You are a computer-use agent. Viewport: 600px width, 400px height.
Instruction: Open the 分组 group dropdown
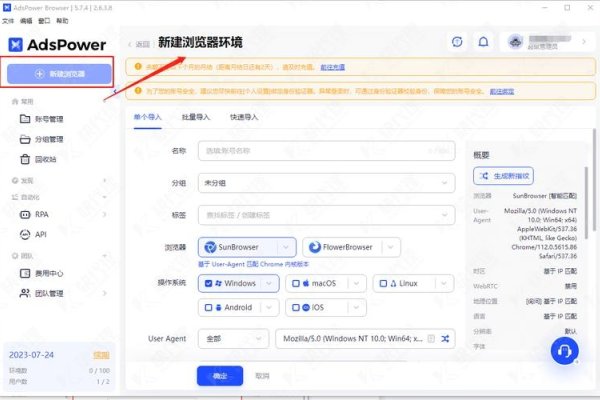pos(326,183)
